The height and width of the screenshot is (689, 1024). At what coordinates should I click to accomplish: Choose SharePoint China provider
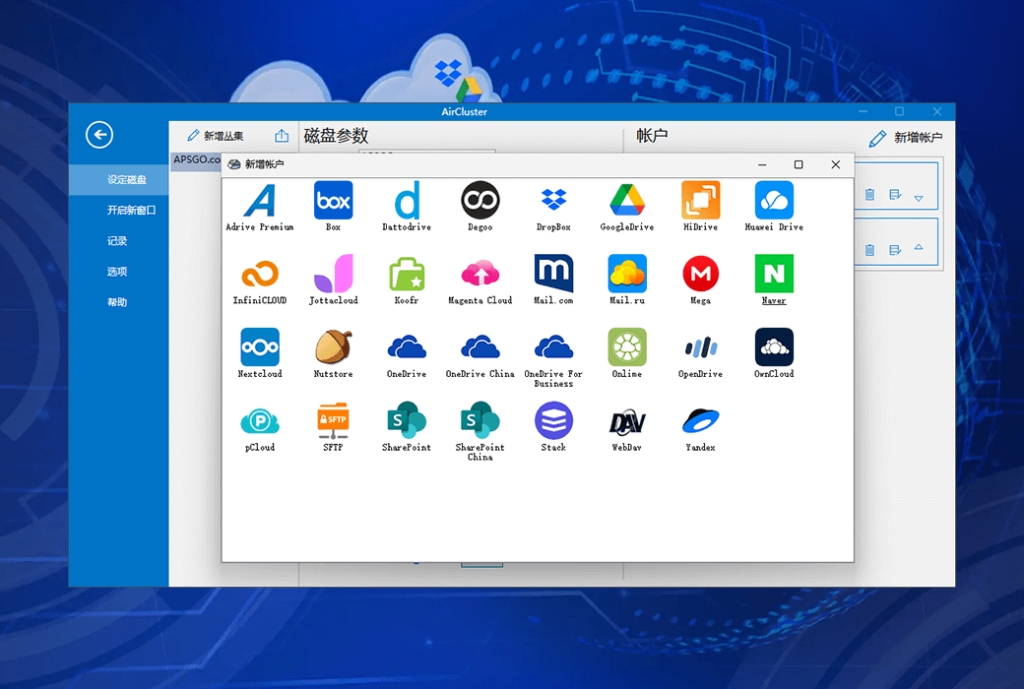coord(480,432)
